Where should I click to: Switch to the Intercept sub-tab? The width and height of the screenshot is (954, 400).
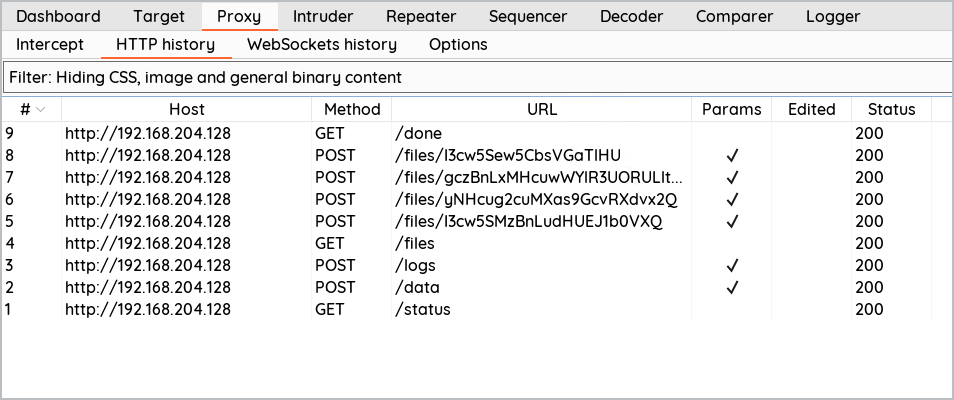coord(50,44)
